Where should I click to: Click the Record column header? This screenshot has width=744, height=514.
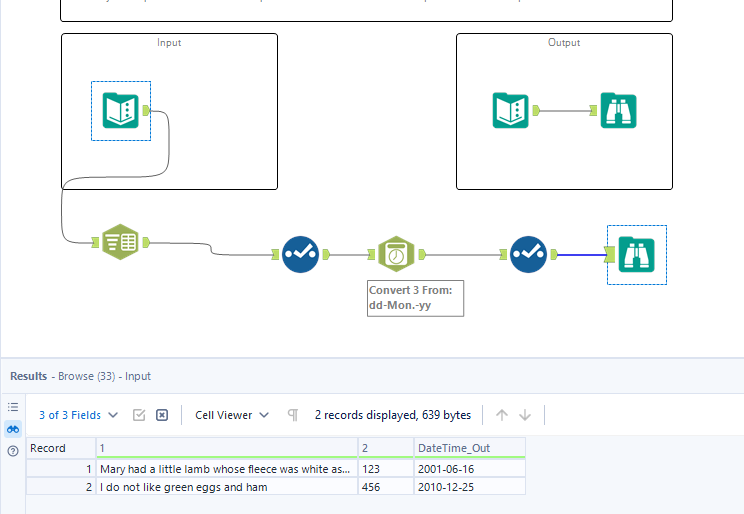pos(61,448)
